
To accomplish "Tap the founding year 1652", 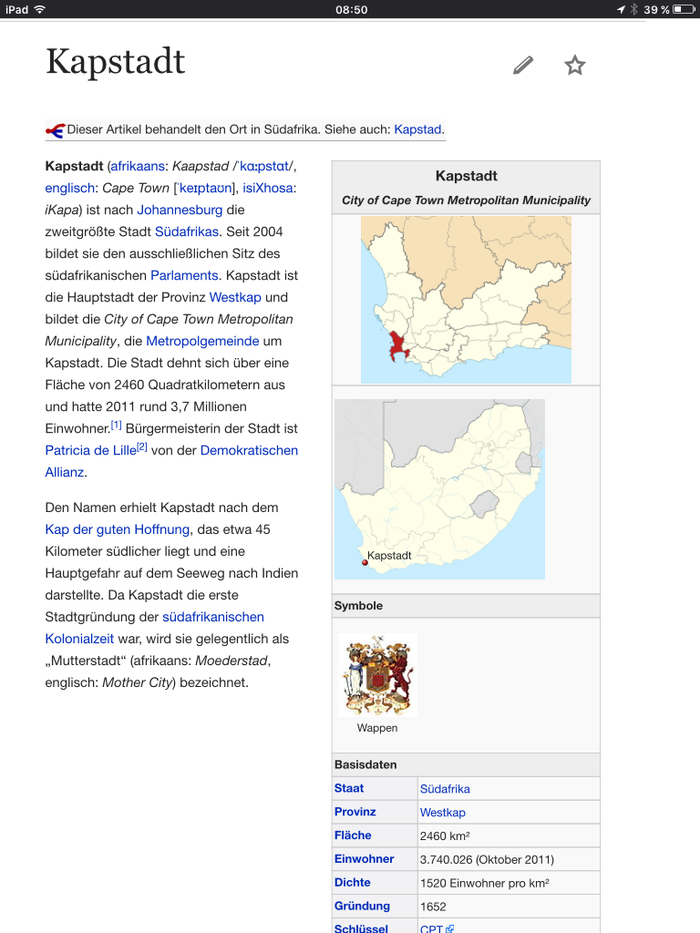I will (433, 907).
